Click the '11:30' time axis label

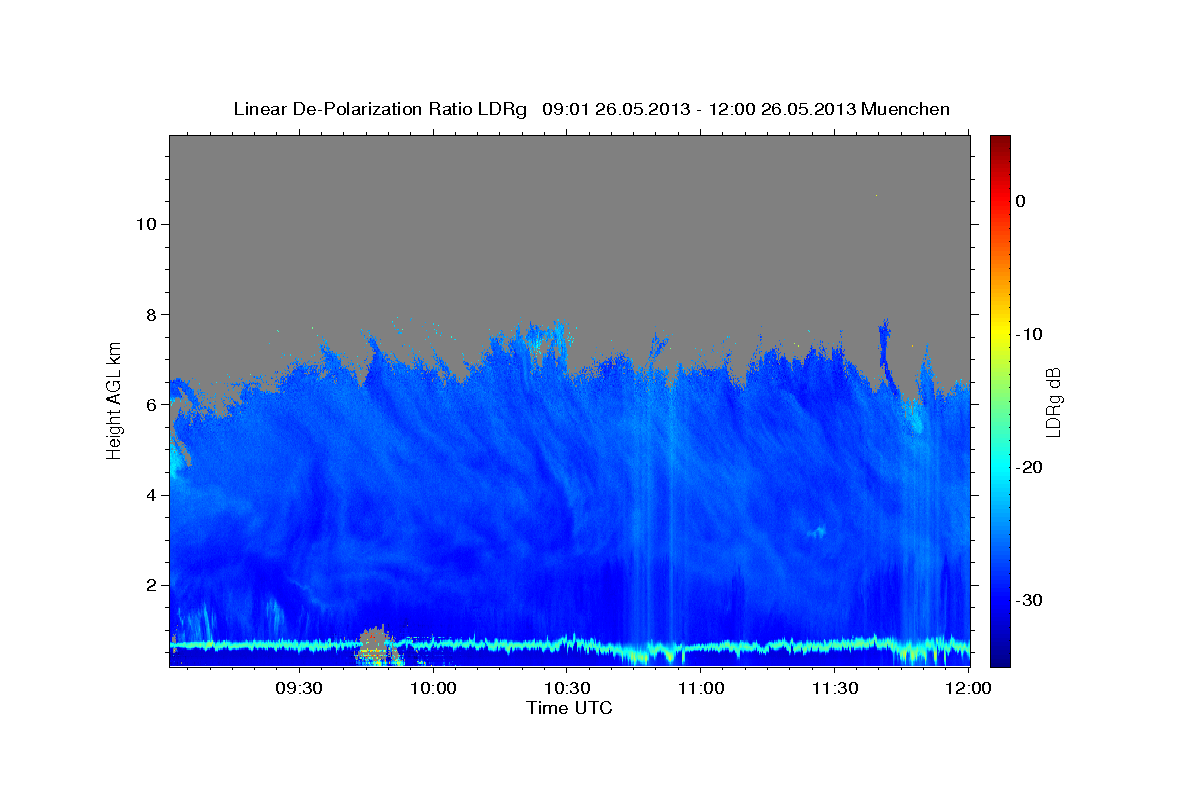pyautogui.click(x=835, y=690)
